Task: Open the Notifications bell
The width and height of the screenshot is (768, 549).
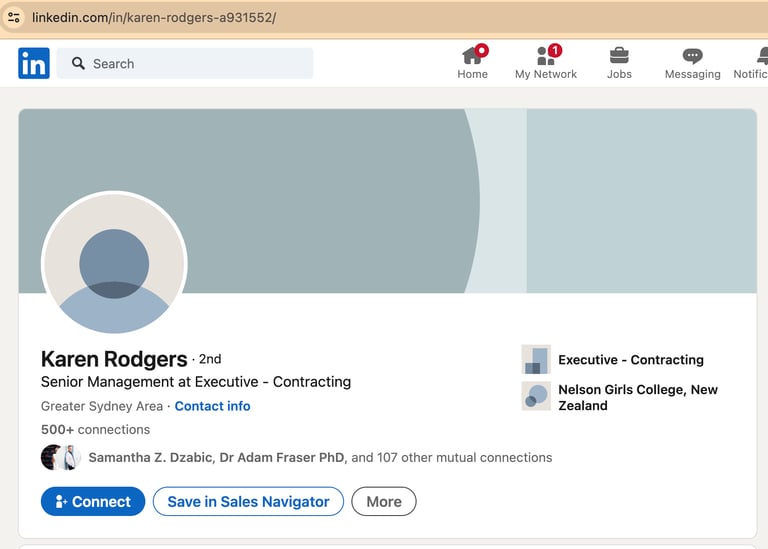Action: click(x=751, y=63)
